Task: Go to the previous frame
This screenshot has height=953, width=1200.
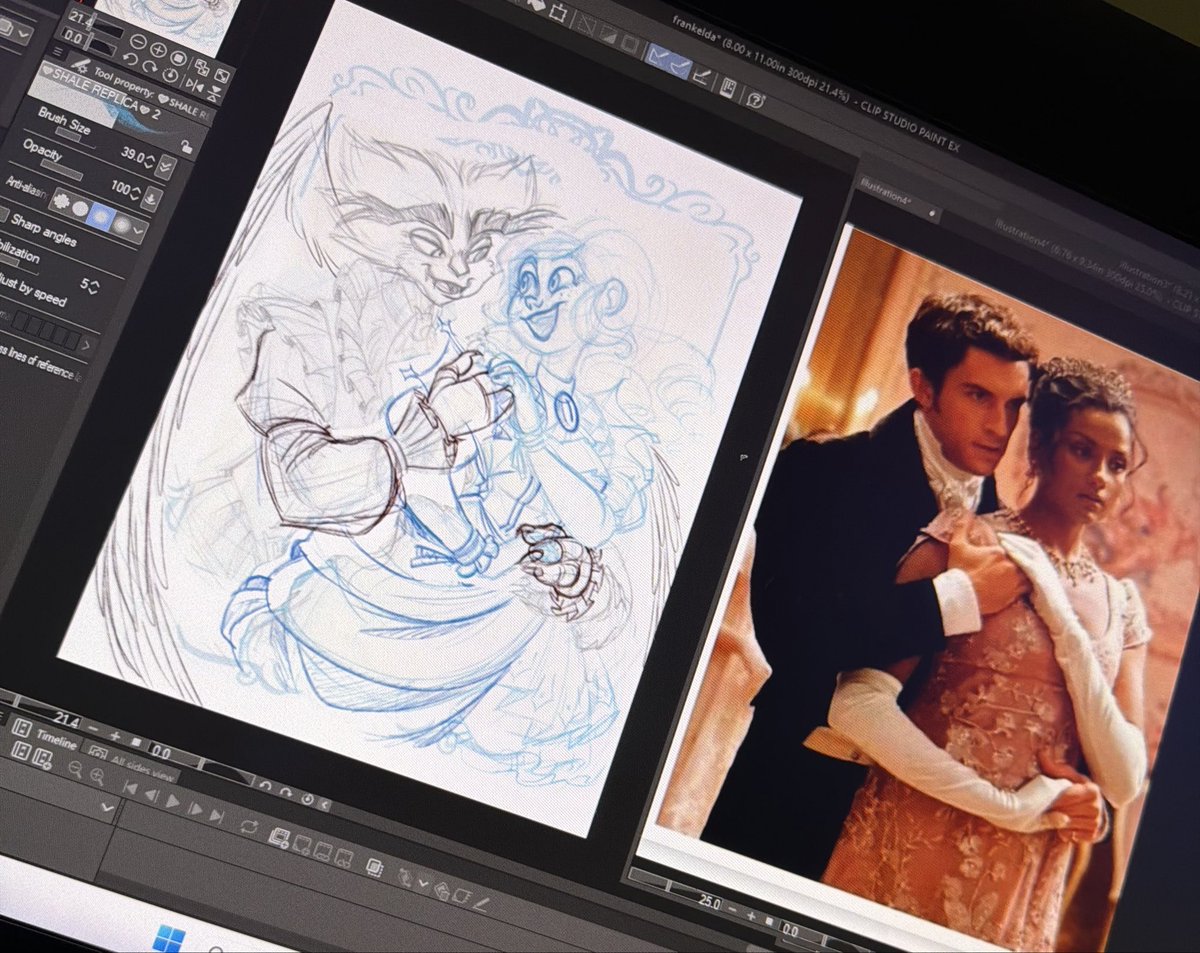Action: click(151, 795)
